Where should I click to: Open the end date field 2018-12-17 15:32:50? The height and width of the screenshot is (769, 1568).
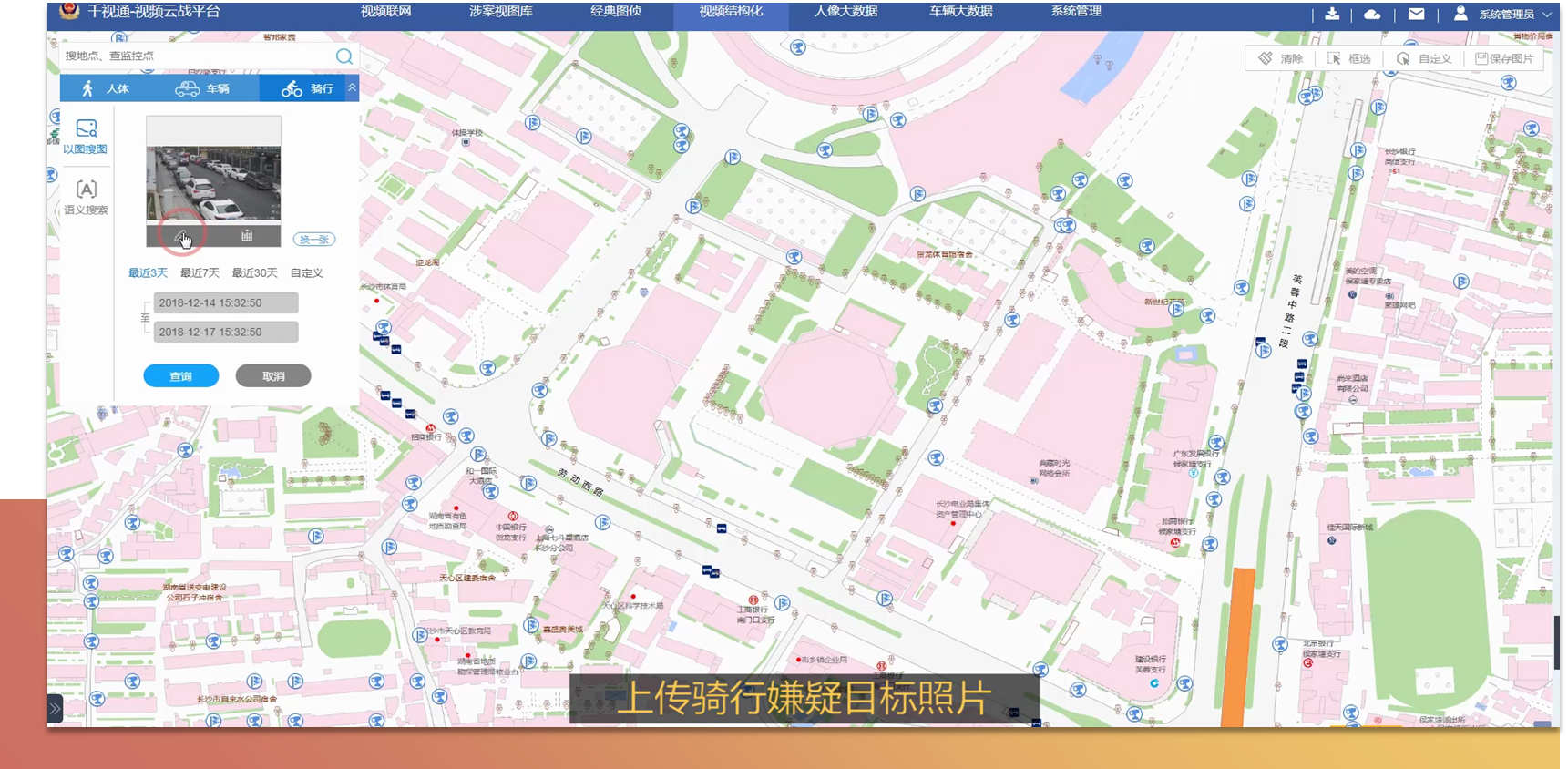coord(226,332)
